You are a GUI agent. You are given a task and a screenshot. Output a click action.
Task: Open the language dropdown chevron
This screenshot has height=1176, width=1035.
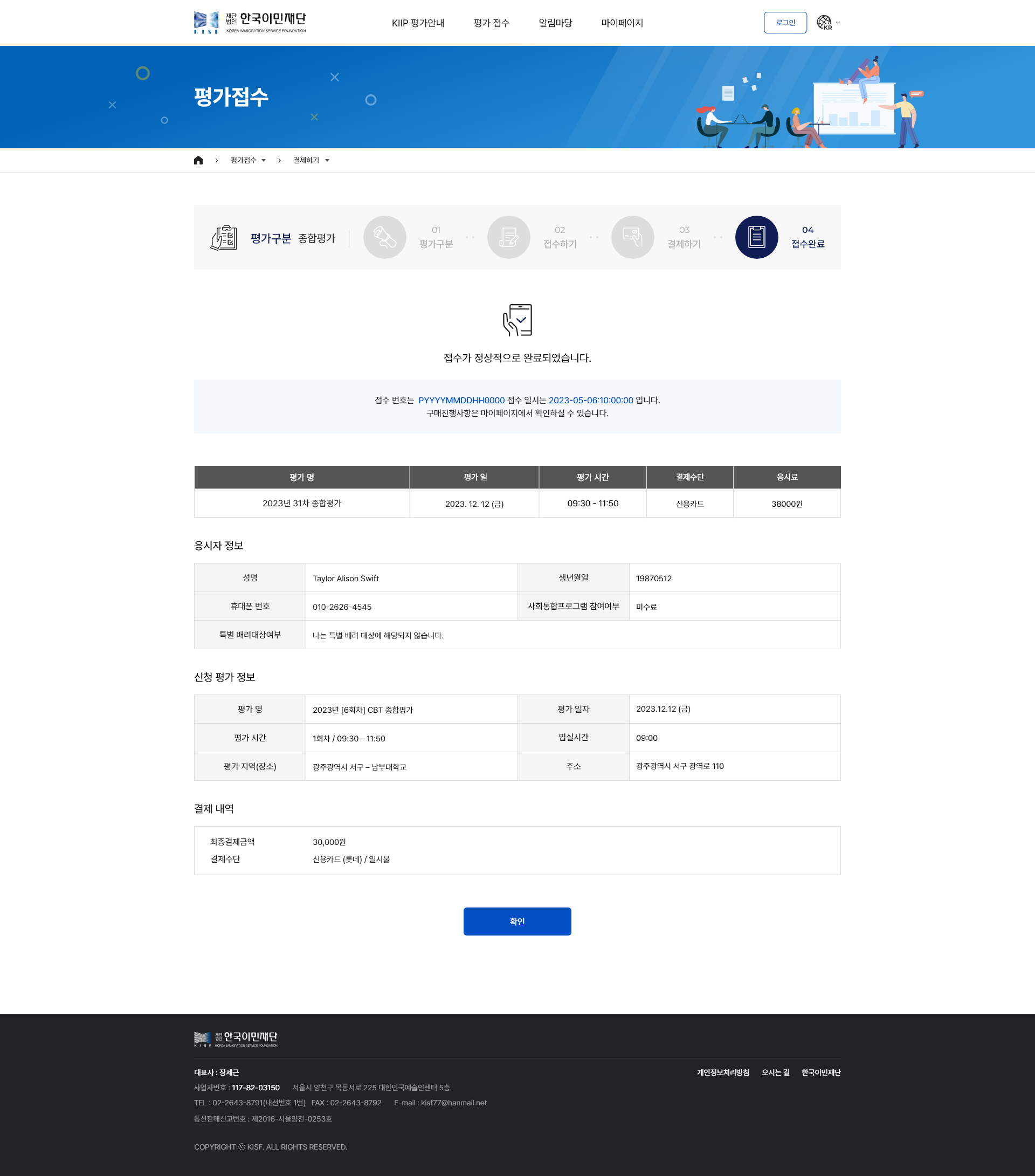[x=838, y=23]
